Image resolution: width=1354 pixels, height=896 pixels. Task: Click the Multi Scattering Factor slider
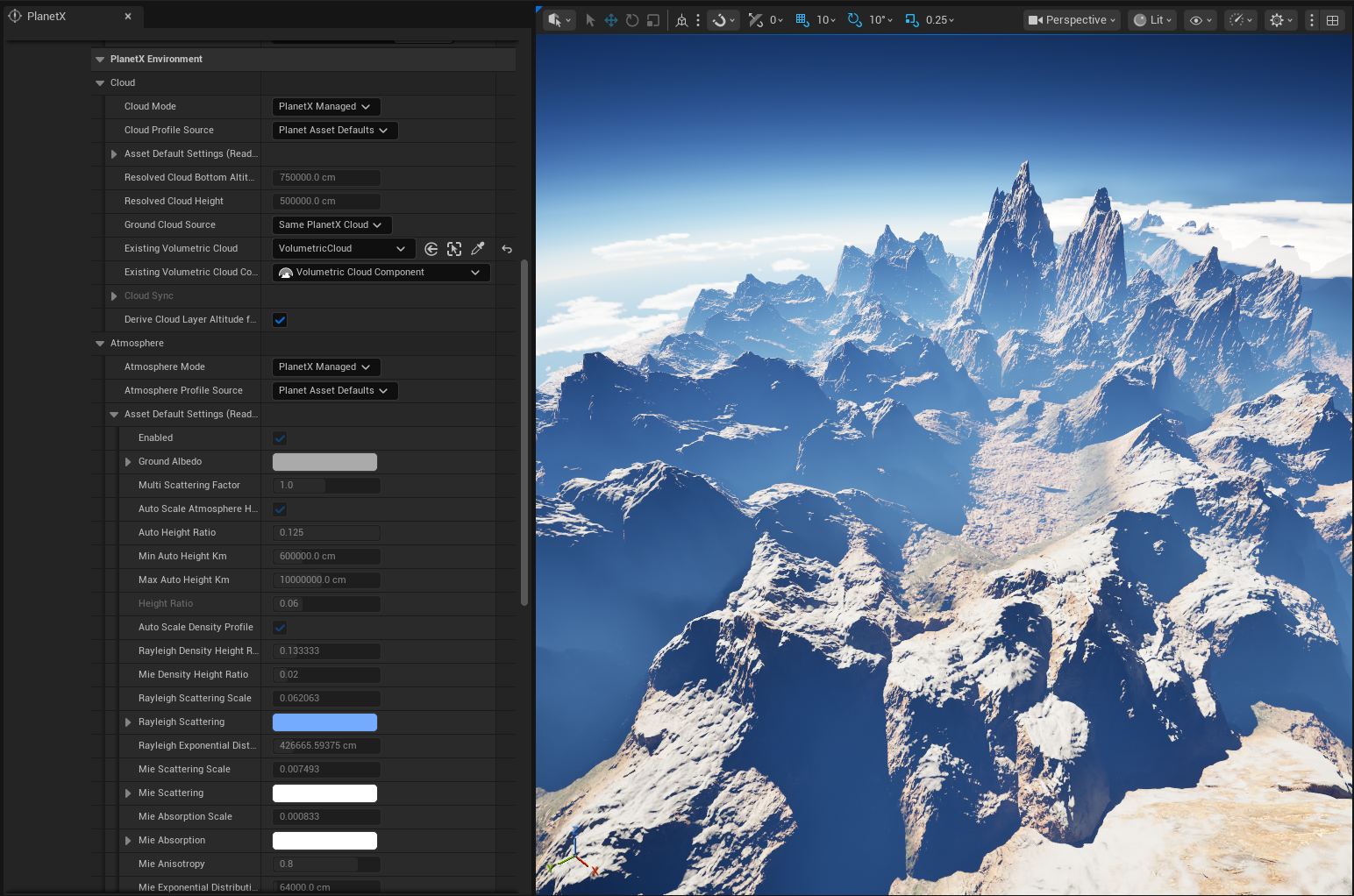pos(326,486)
